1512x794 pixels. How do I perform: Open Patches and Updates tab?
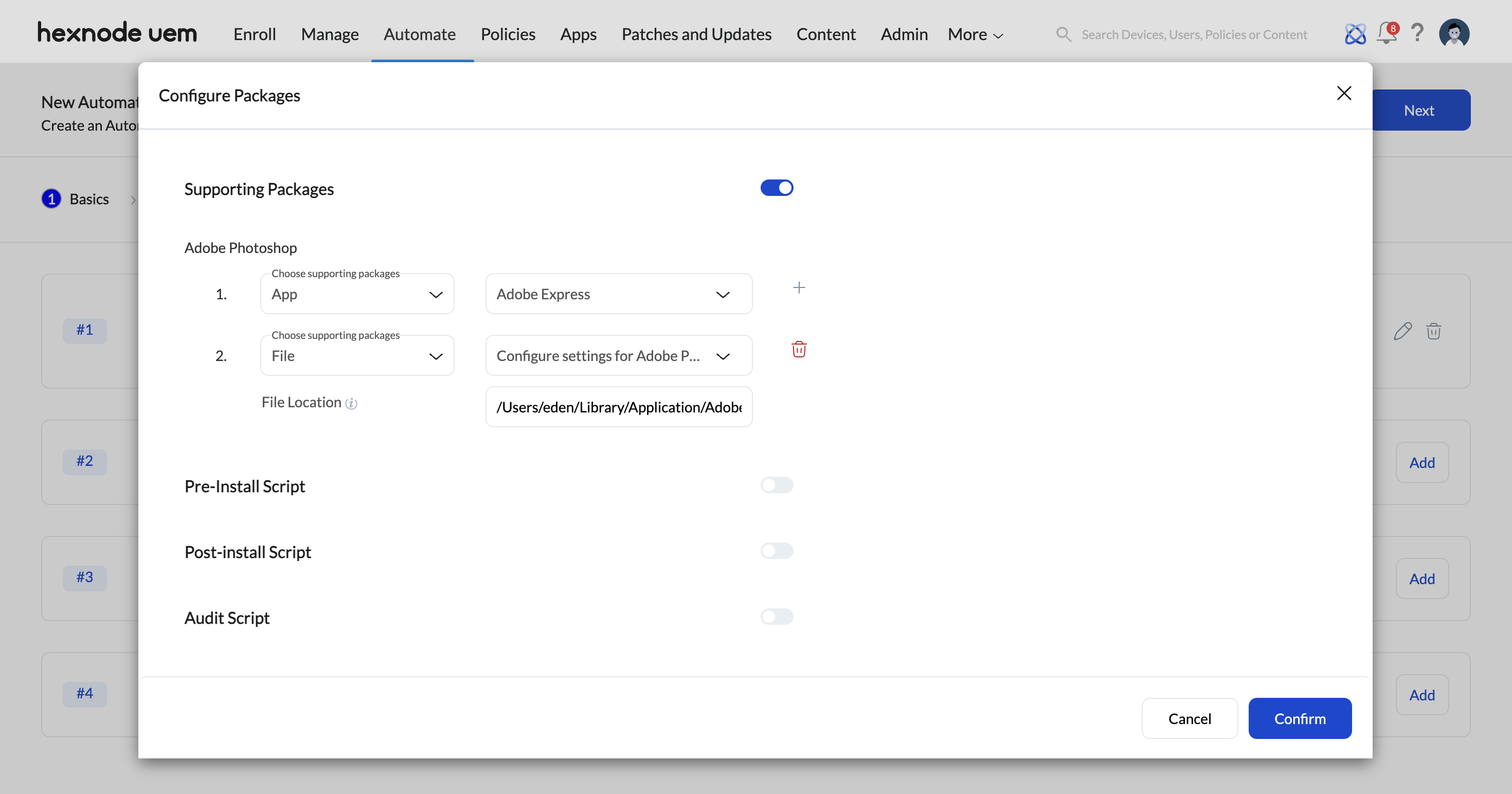click(x=696, y=34)
